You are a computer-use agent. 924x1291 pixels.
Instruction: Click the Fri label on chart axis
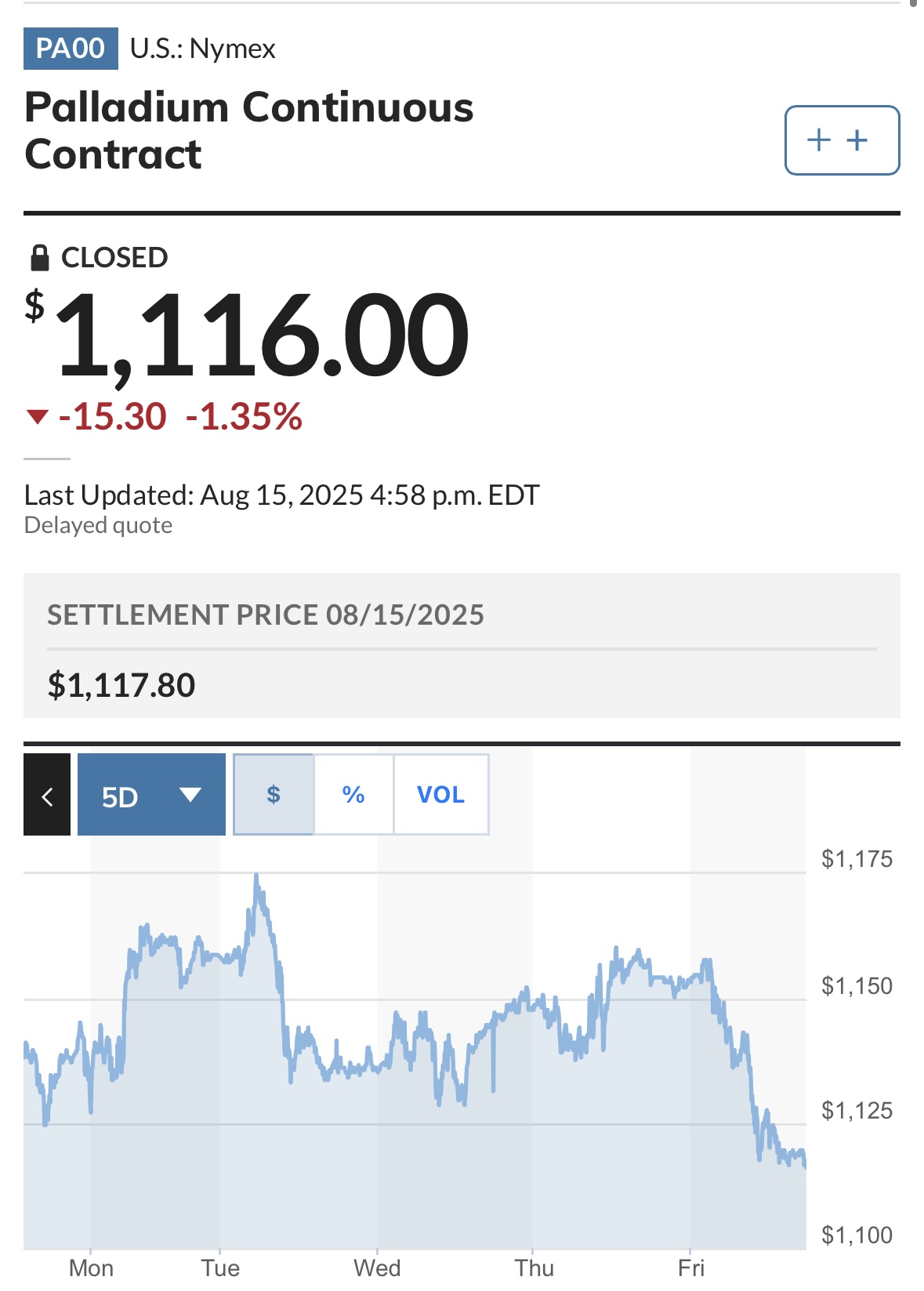[691, 1268]
